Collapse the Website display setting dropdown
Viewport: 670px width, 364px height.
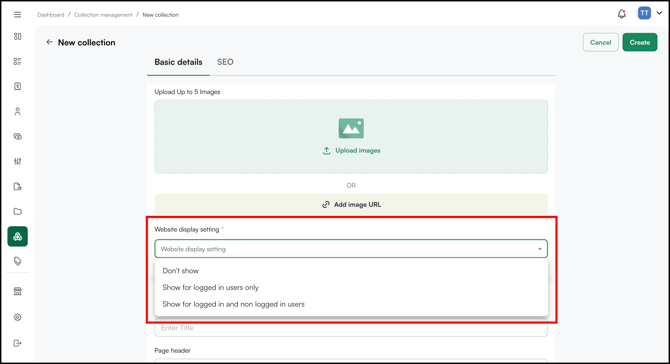540,249
